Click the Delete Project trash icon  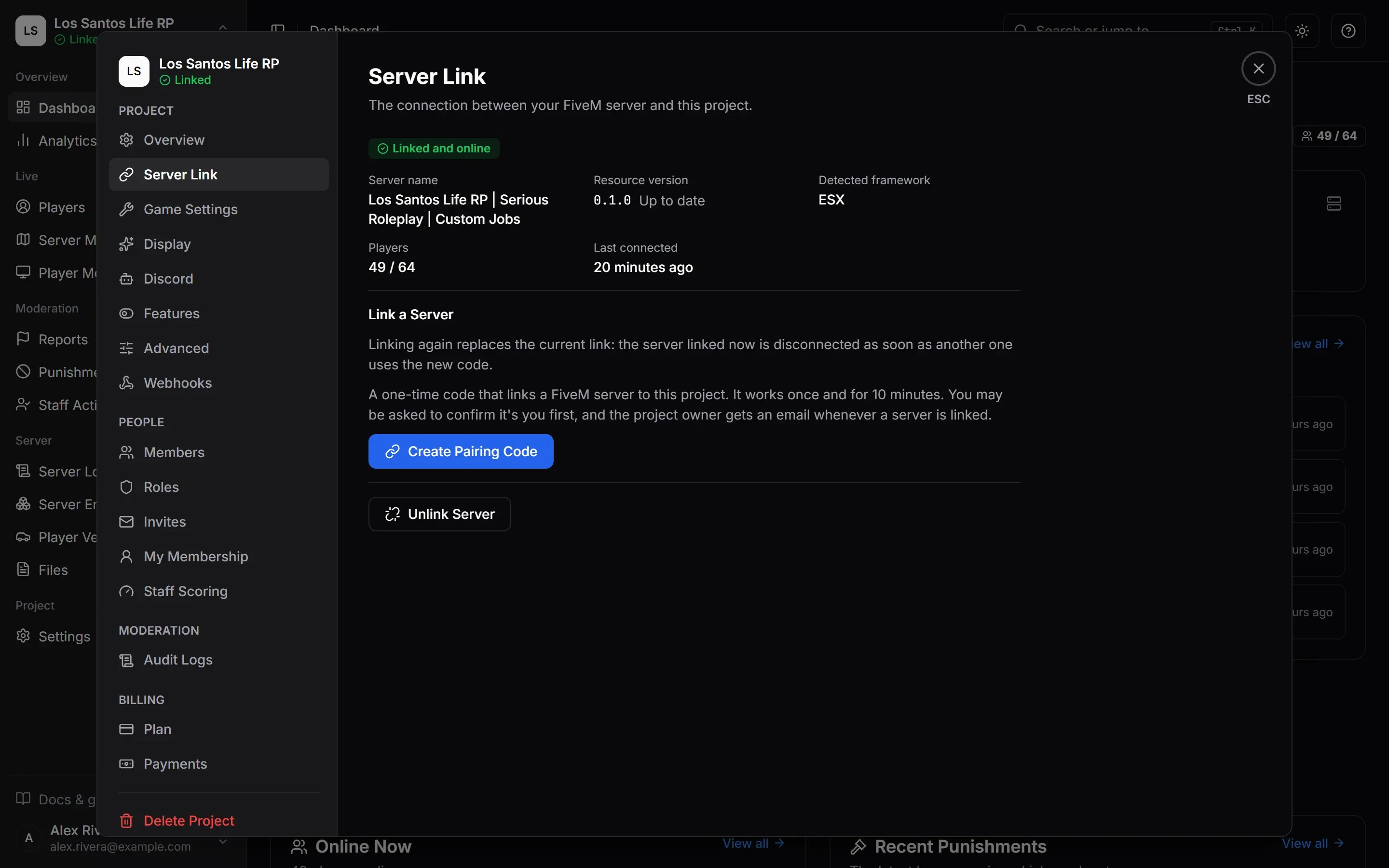[126, 821]
